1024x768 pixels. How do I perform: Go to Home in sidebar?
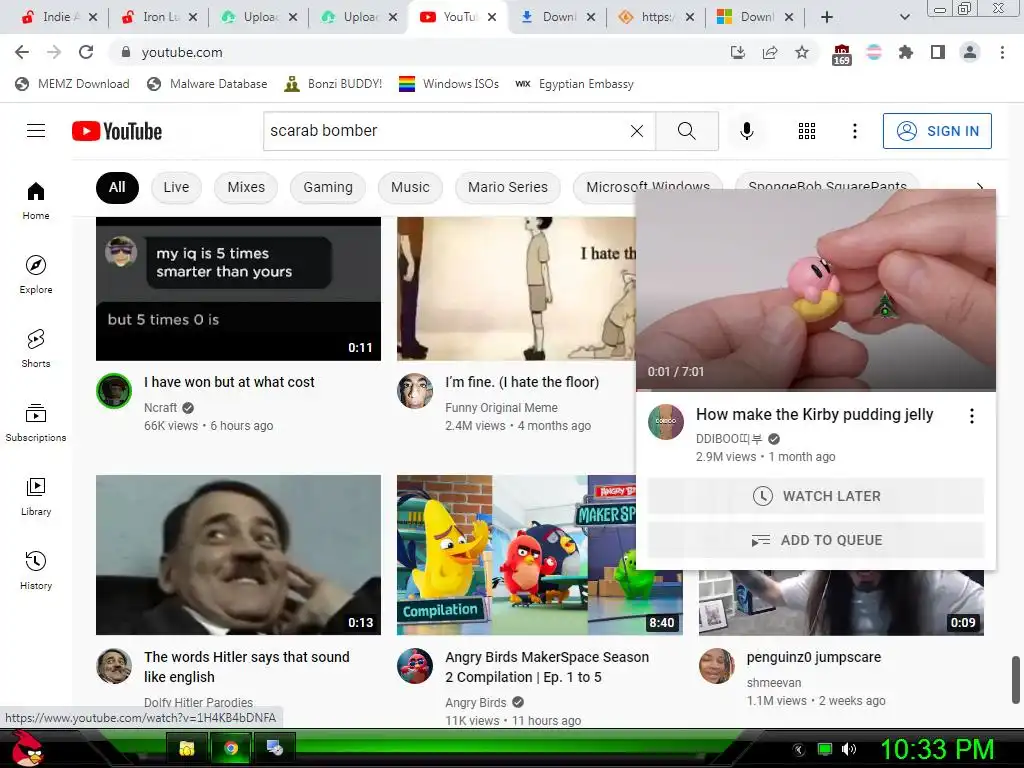[x=36, y=200]
